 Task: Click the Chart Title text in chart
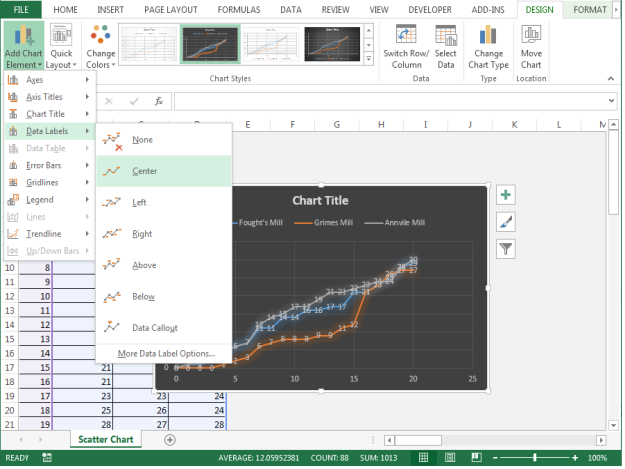[320, 200]
